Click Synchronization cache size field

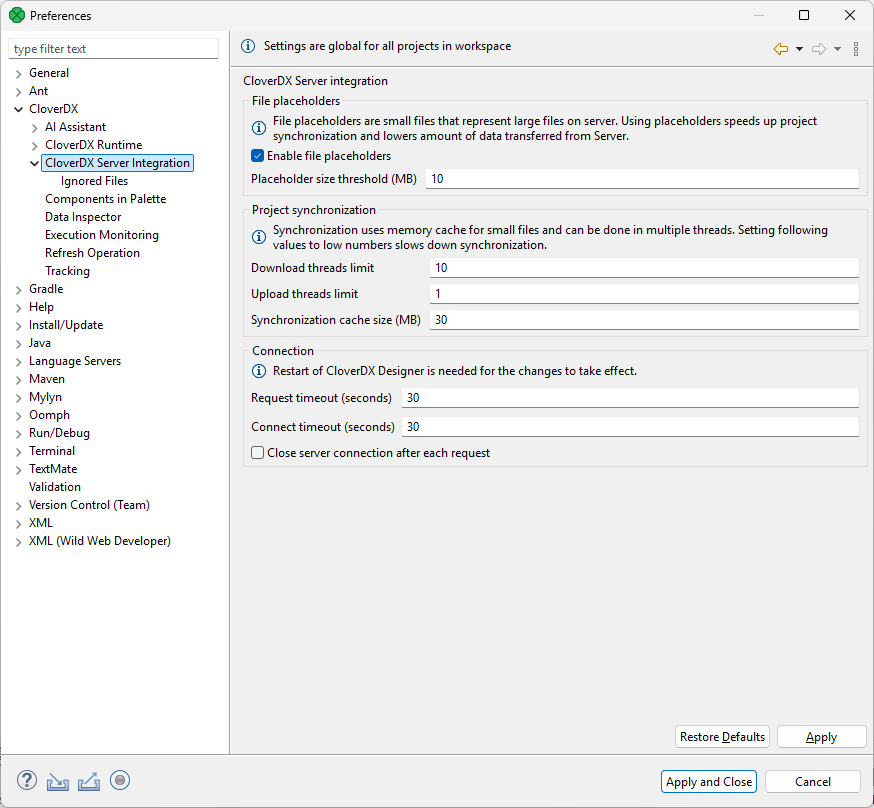pos(644,320)
